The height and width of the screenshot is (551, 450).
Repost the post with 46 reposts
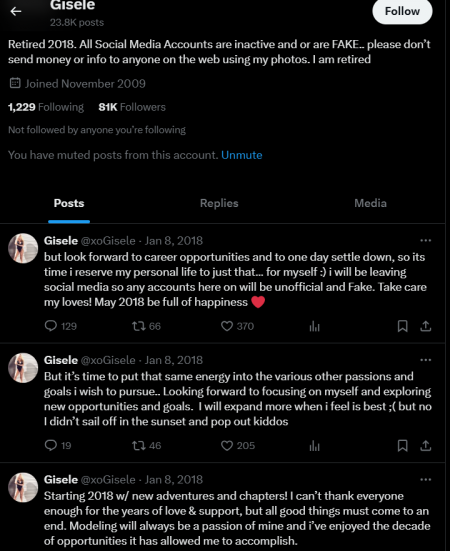(138, 446)
